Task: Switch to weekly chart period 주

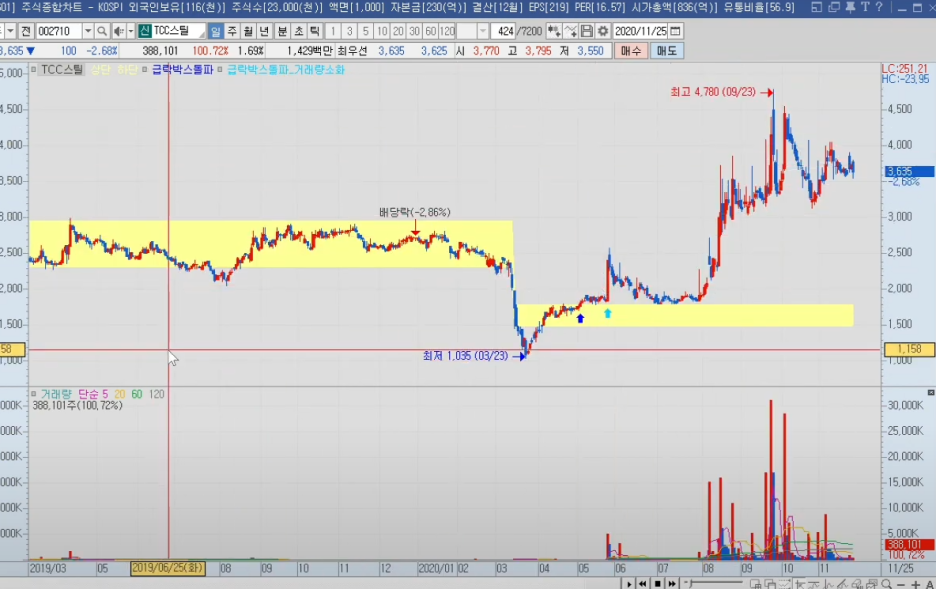Action: tap(232, 31)
